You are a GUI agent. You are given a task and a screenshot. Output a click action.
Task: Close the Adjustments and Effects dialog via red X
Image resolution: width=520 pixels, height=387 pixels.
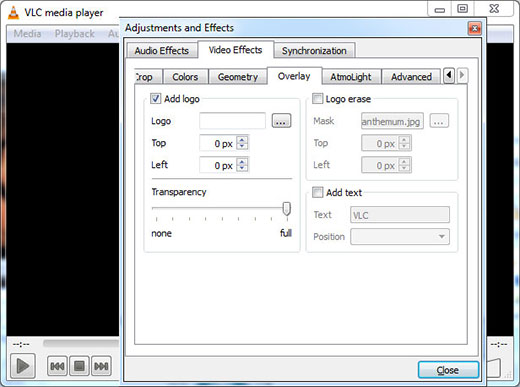pyautogui.click(x=475, y=28)
